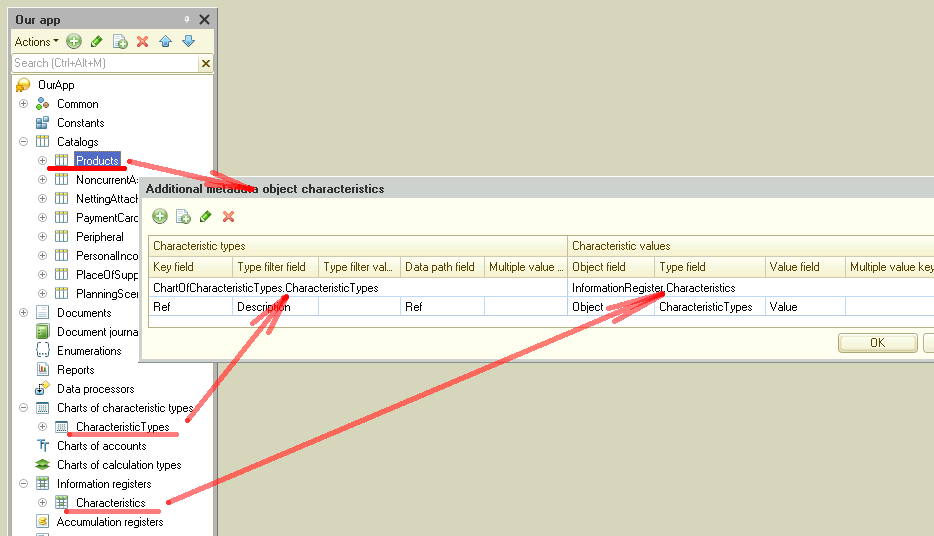Add a new characteristic in the dialog toolbar
Viewport: 934px width, 536px height.
pos(160,216)
